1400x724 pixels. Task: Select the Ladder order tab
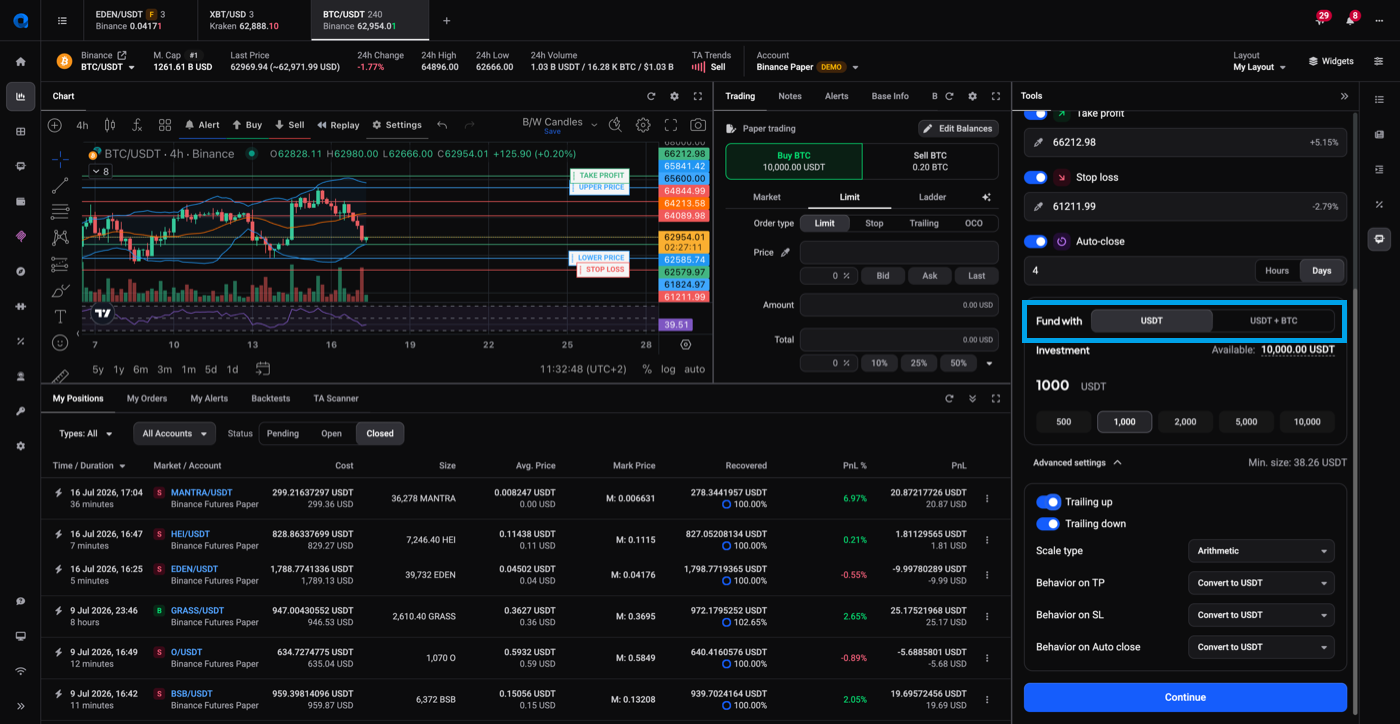pyautogui.click(x=932, y=197)
